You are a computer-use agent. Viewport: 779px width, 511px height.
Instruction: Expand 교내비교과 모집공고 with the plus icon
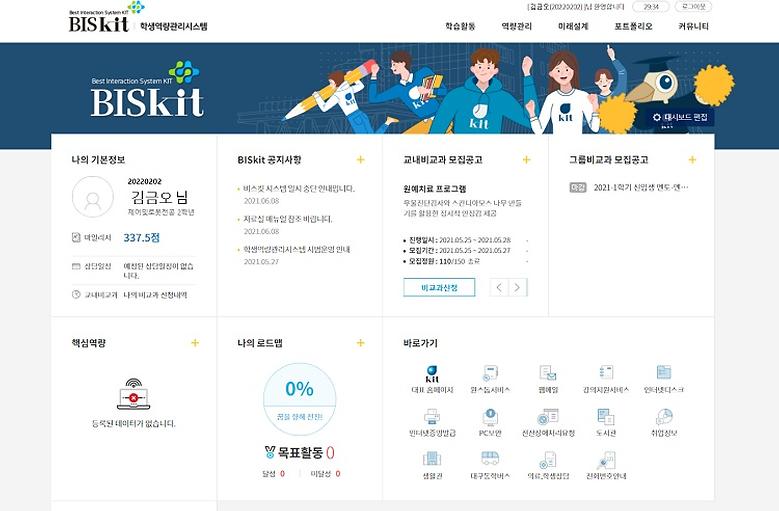point(527,159)
